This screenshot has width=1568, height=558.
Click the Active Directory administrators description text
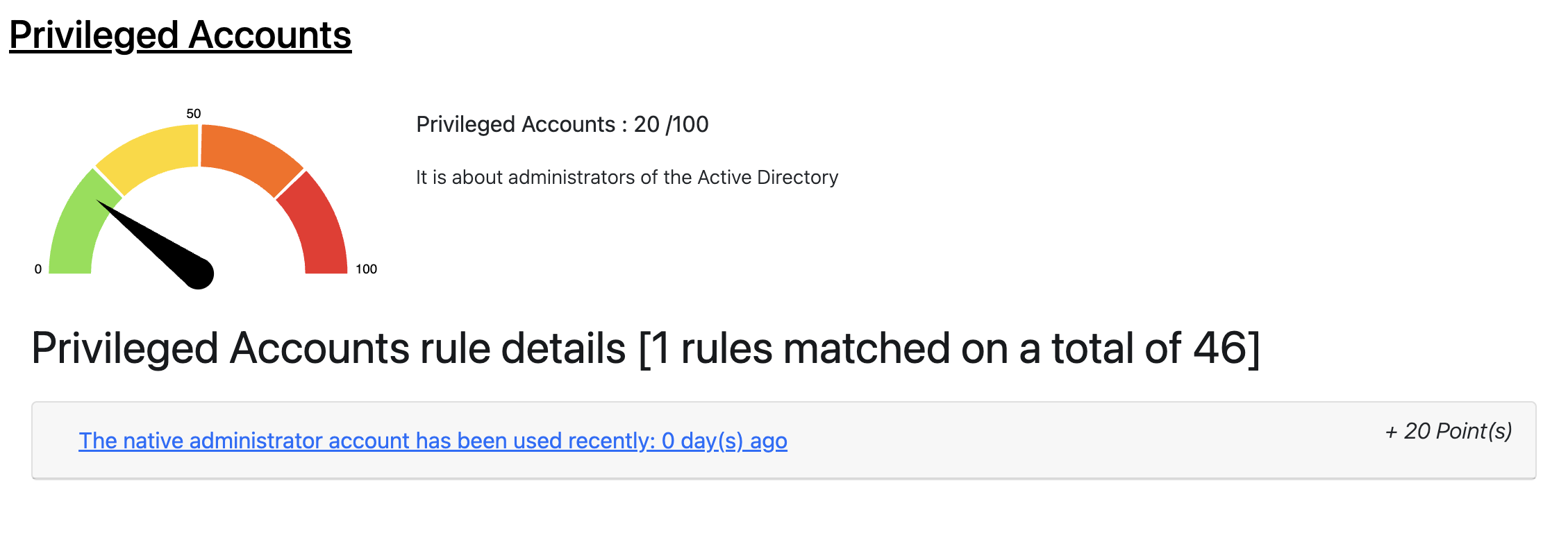626,178
